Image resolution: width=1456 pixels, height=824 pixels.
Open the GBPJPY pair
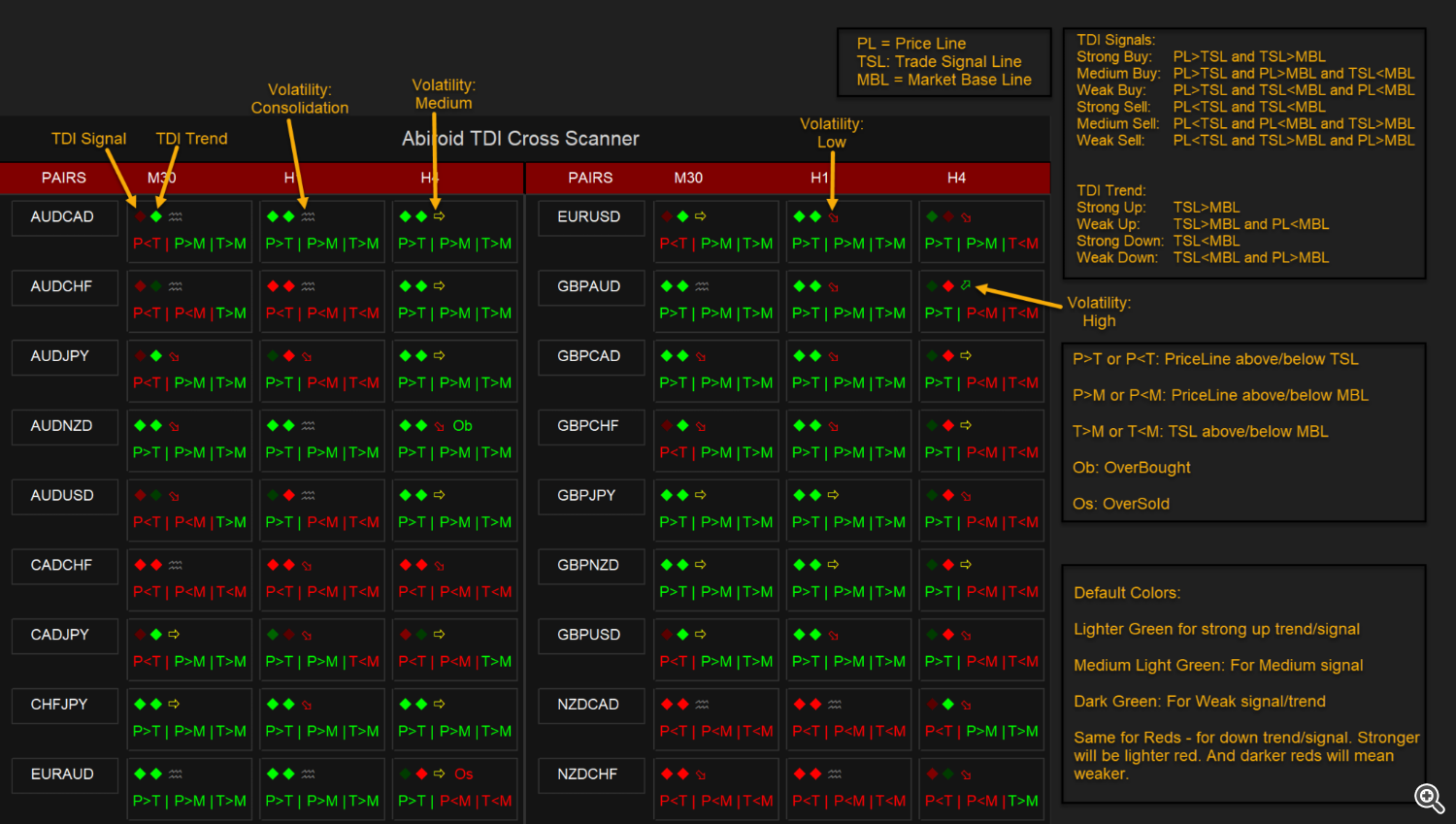[x=587, y=496]
